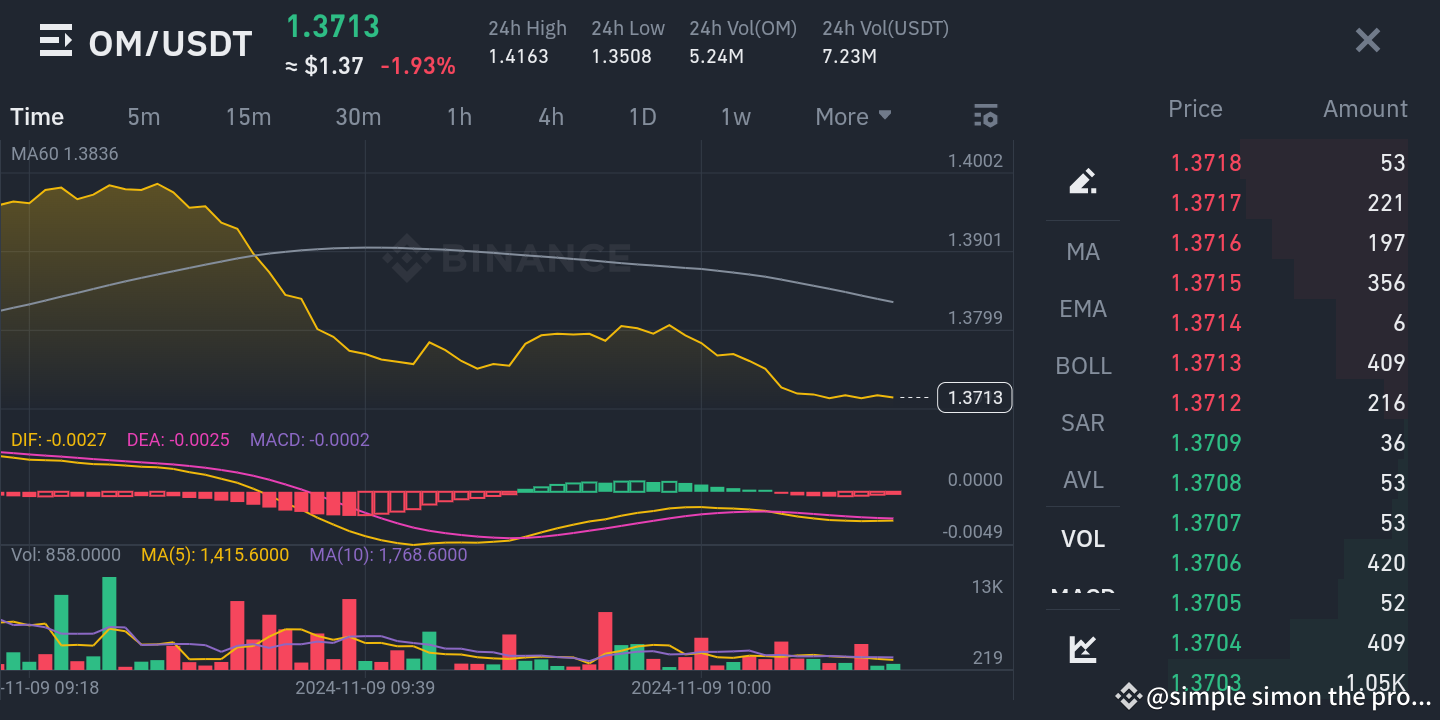1440x720 pixels.
Task: Collapse the truncated watermark username text
Action: pyautogui.click(x=1270, y=696)
